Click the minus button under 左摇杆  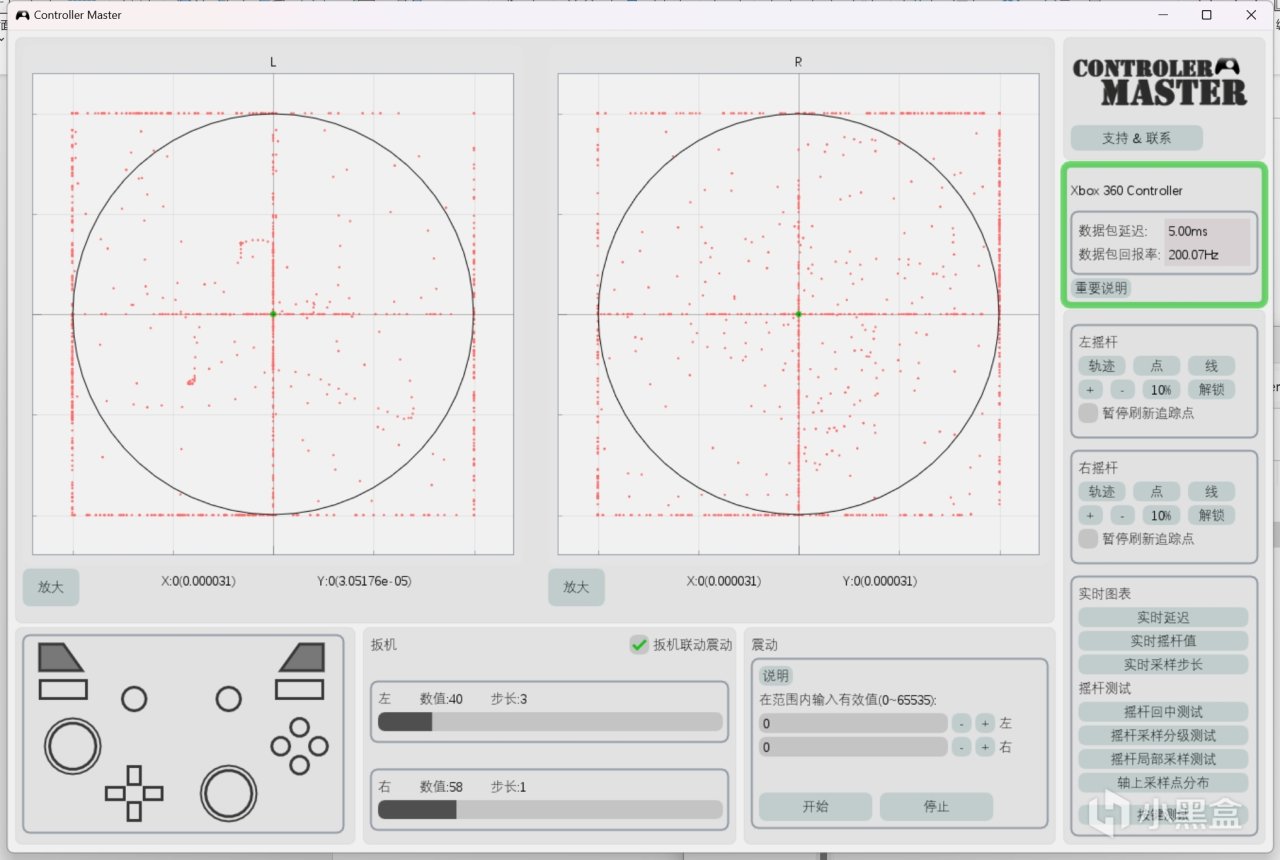[1122, 390]
